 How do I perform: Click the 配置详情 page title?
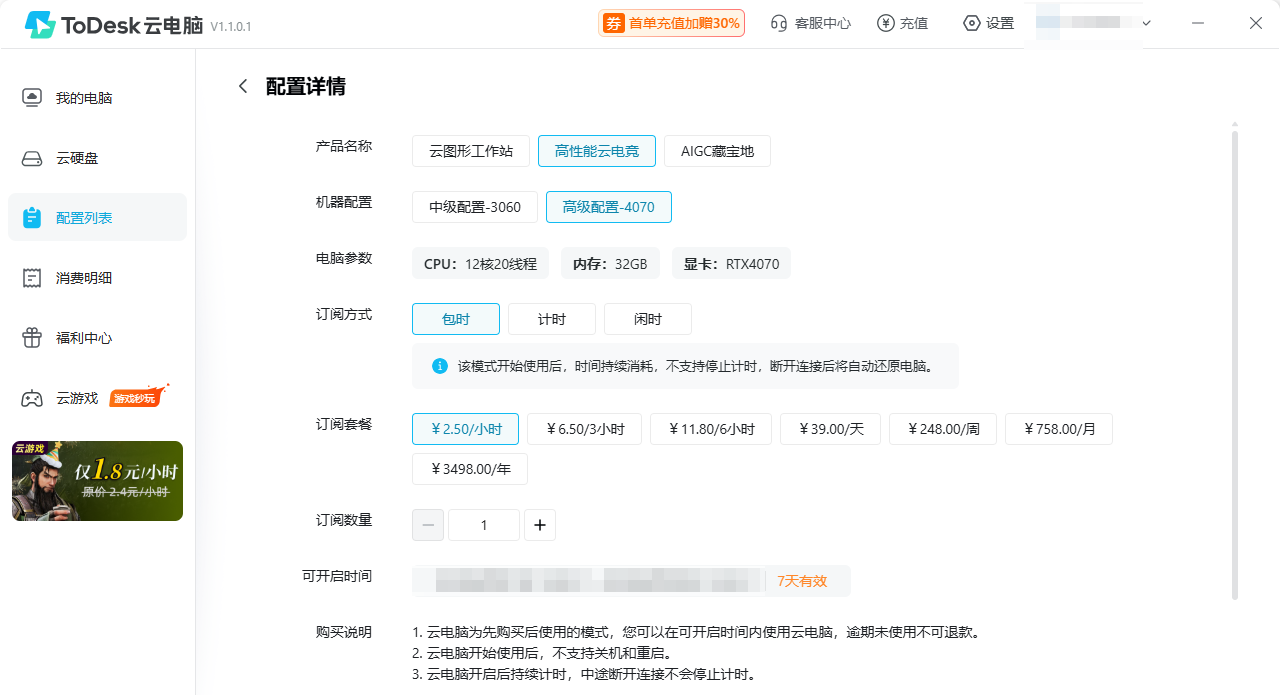click(x=306, y=86)
